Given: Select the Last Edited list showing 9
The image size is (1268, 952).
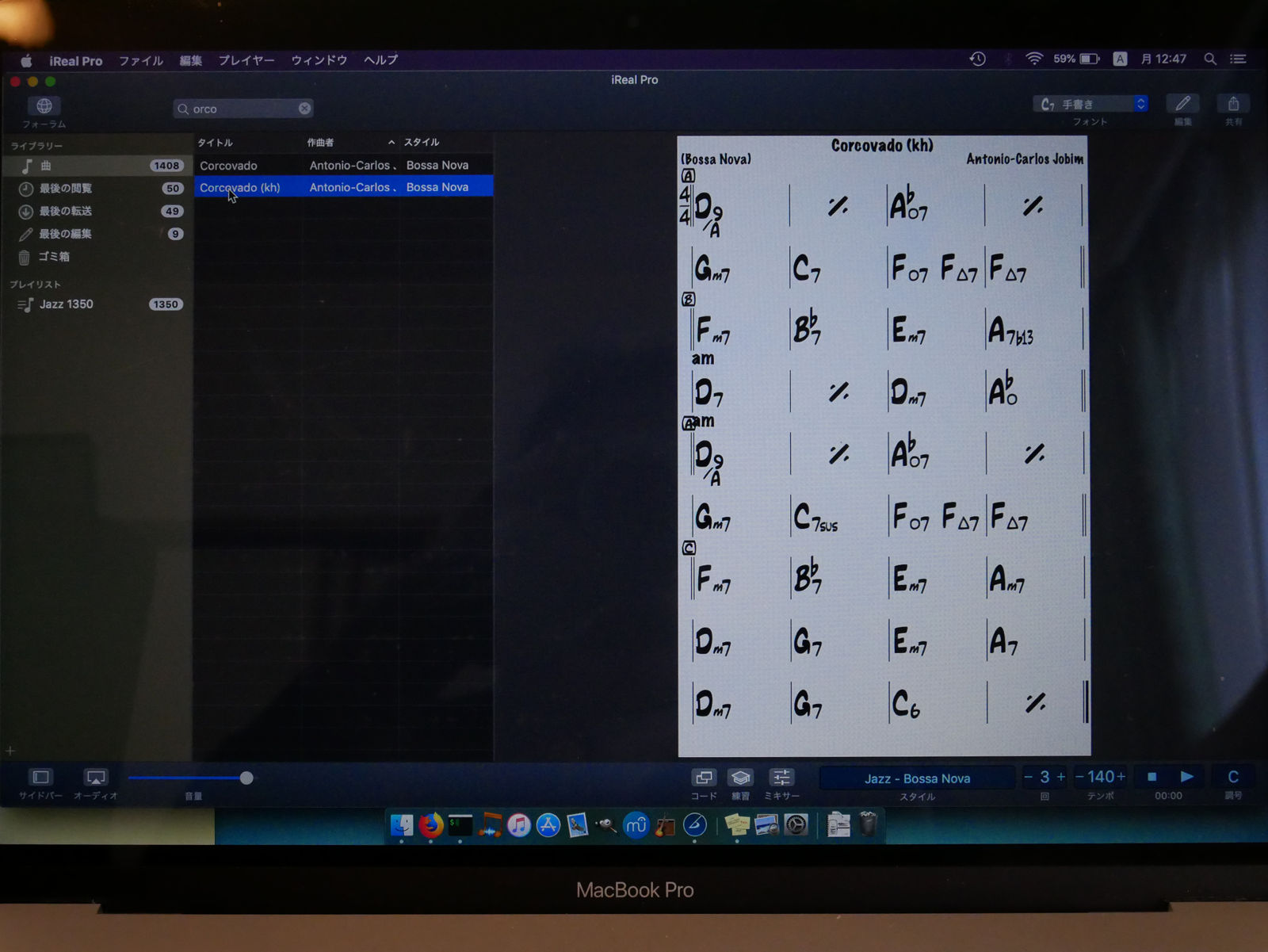Looking at the screenshot, I should [x=97, y=234].
